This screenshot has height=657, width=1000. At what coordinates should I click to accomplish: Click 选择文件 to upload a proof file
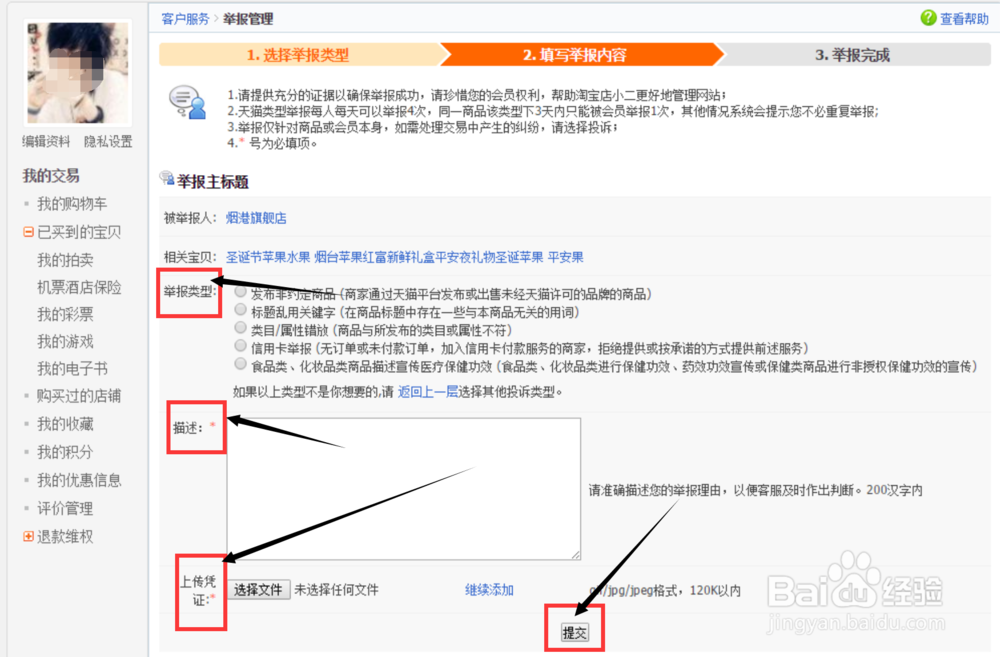pos(259,589)
